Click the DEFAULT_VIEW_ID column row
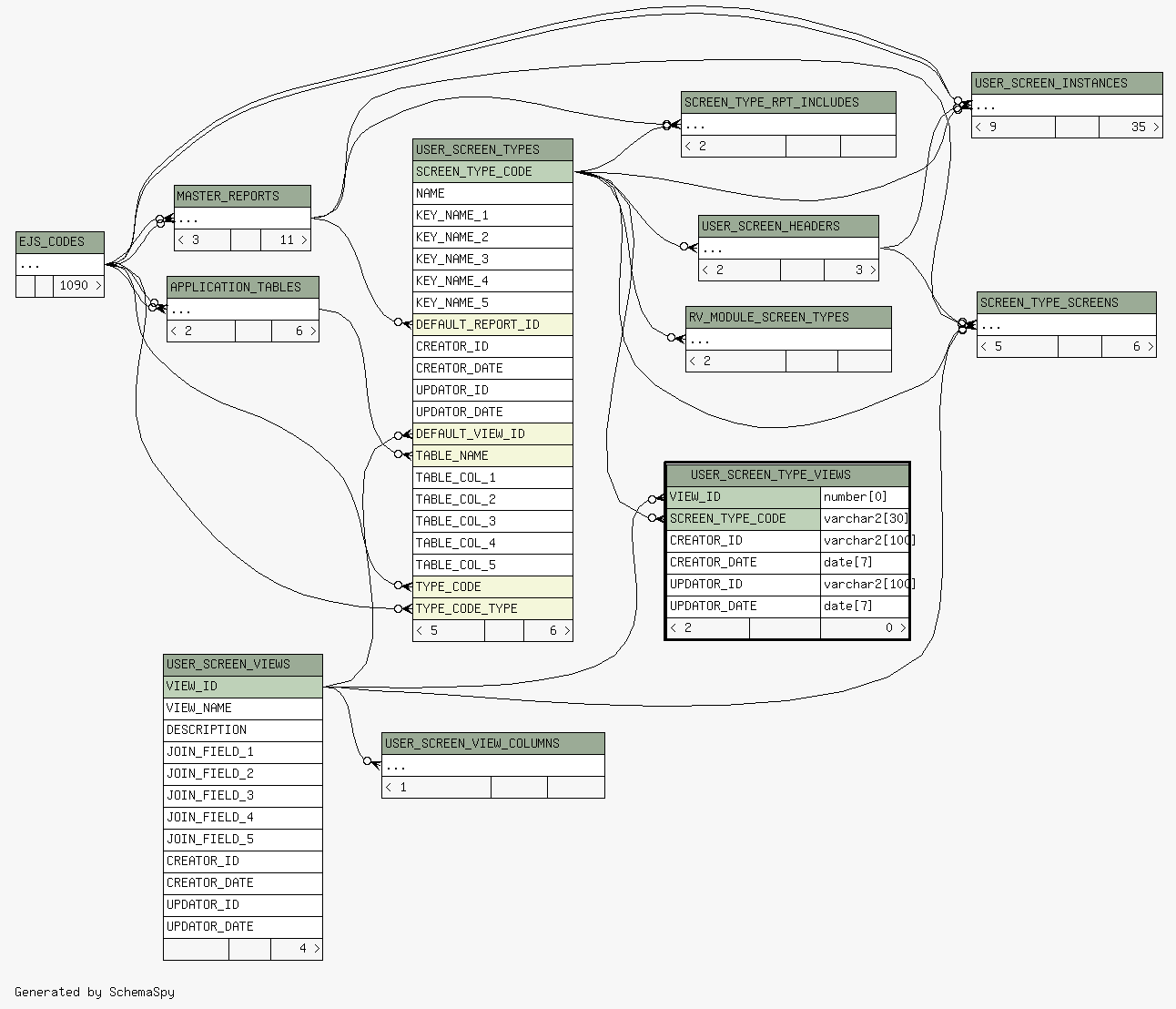Viewport: 1176px width, 1009px height. point(492,434)
